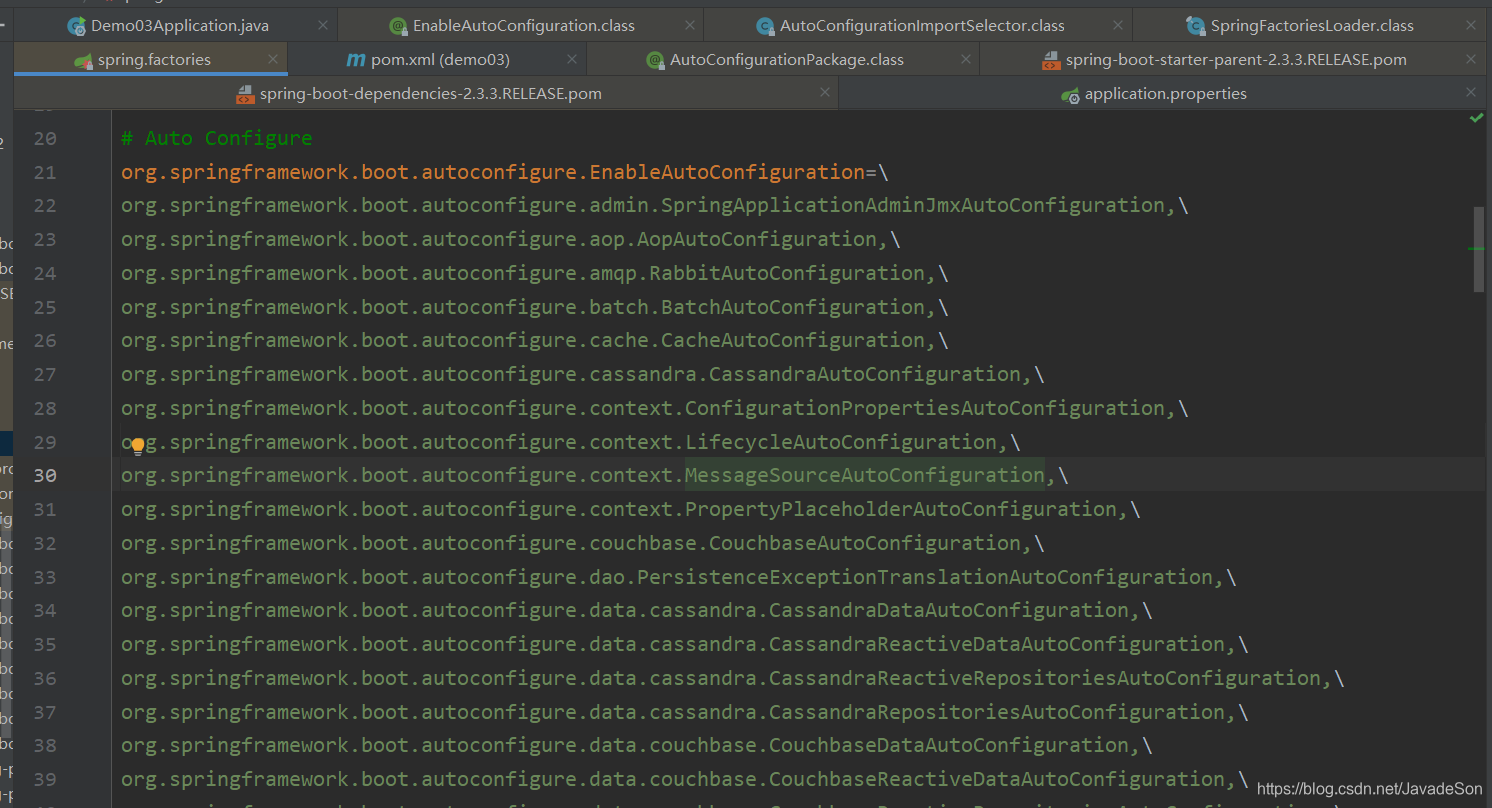Close the application.properties tab
This screenshot has width=1492, height=808.
(x=1471, y=93)
